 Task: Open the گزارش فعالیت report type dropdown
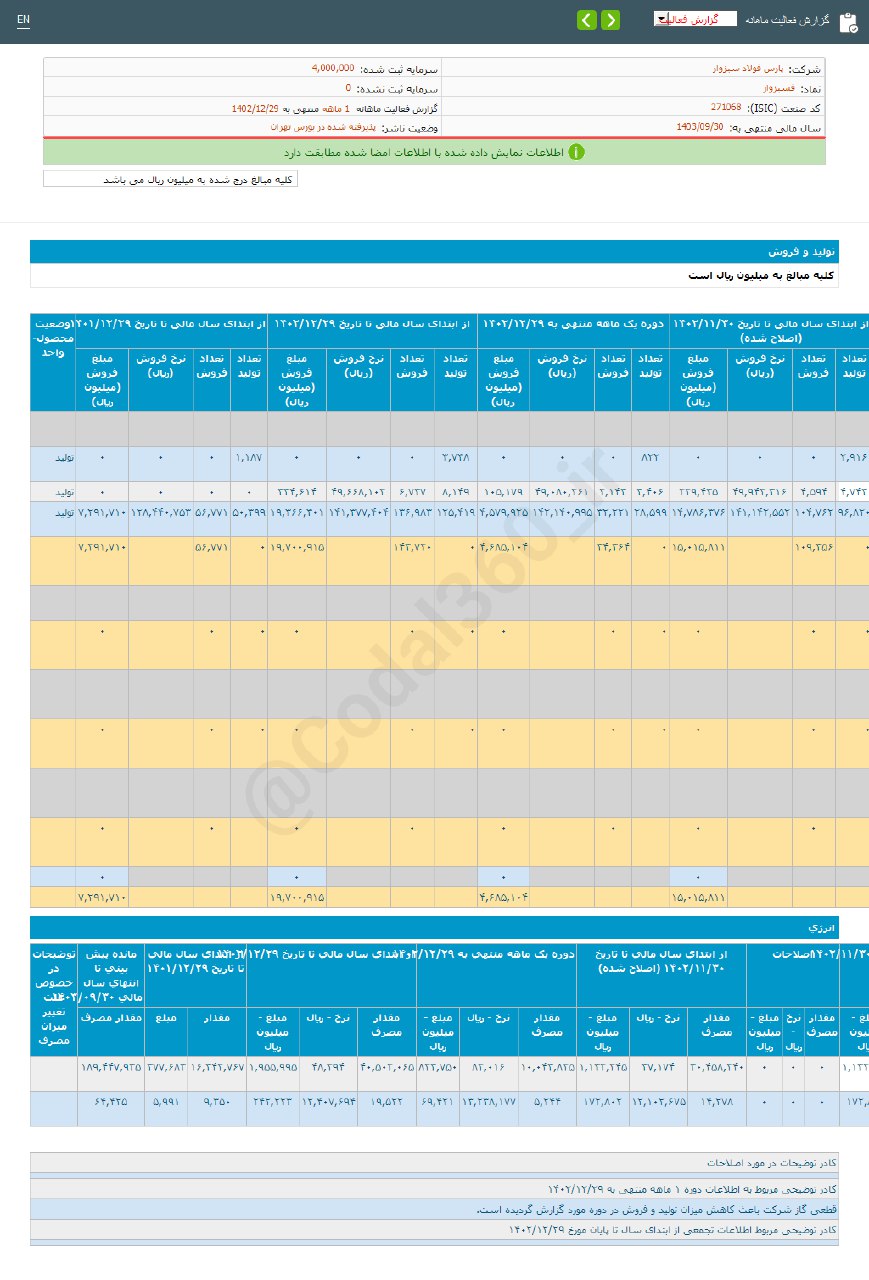pos(694,19)
